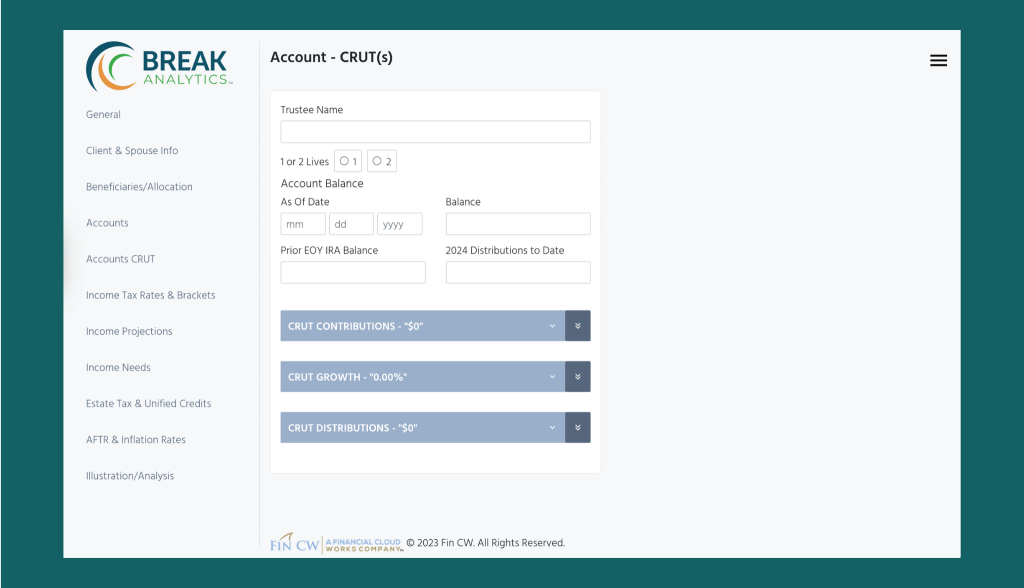Click the "Account - CRUT(s)" page title
1024x588 pixels.
tap(332, 57)
